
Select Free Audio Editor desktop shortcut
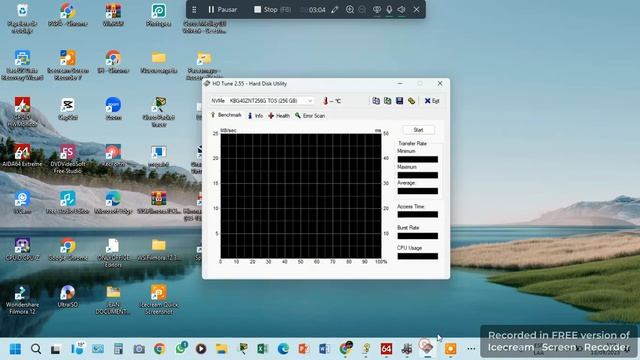(68, 202)
